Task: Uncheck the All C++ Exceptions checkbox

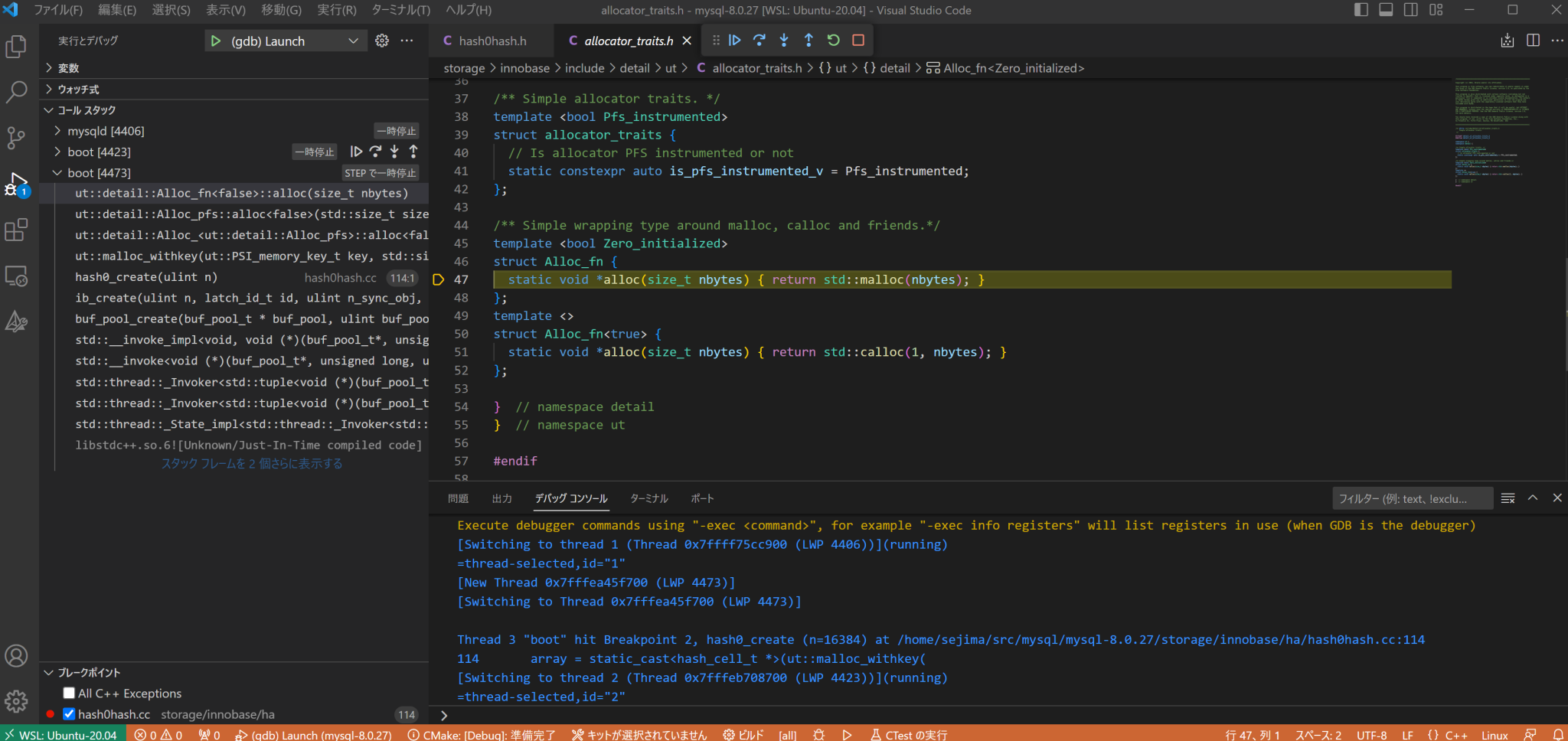Action: 68,693
